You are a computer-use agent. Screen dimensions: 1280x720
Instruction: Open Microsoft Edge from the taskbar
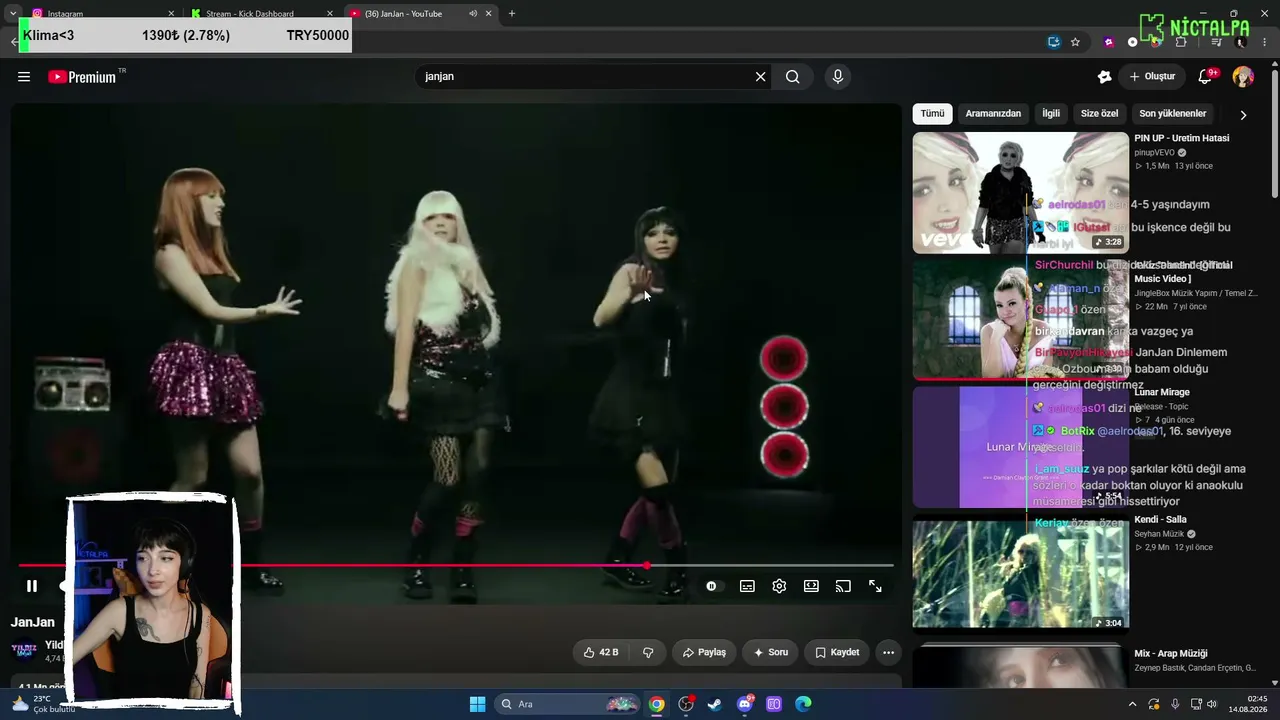point(803,704)
